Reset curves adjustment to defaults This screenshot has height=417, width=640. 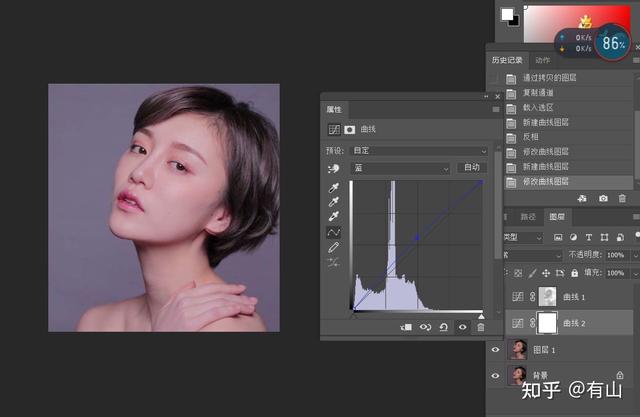[444, 327]
